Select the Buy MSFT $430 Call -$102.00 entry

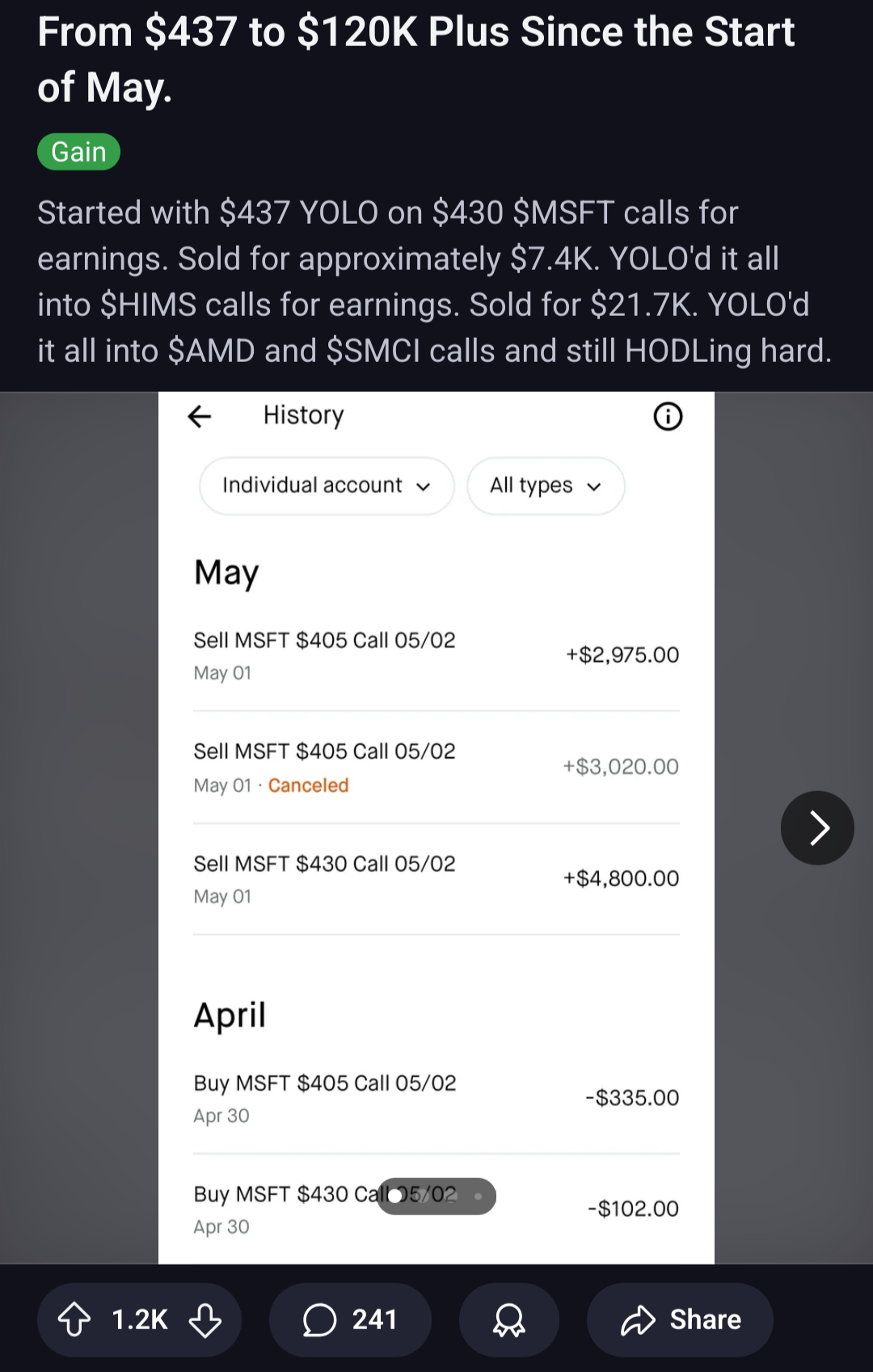tap(436, 1210)
